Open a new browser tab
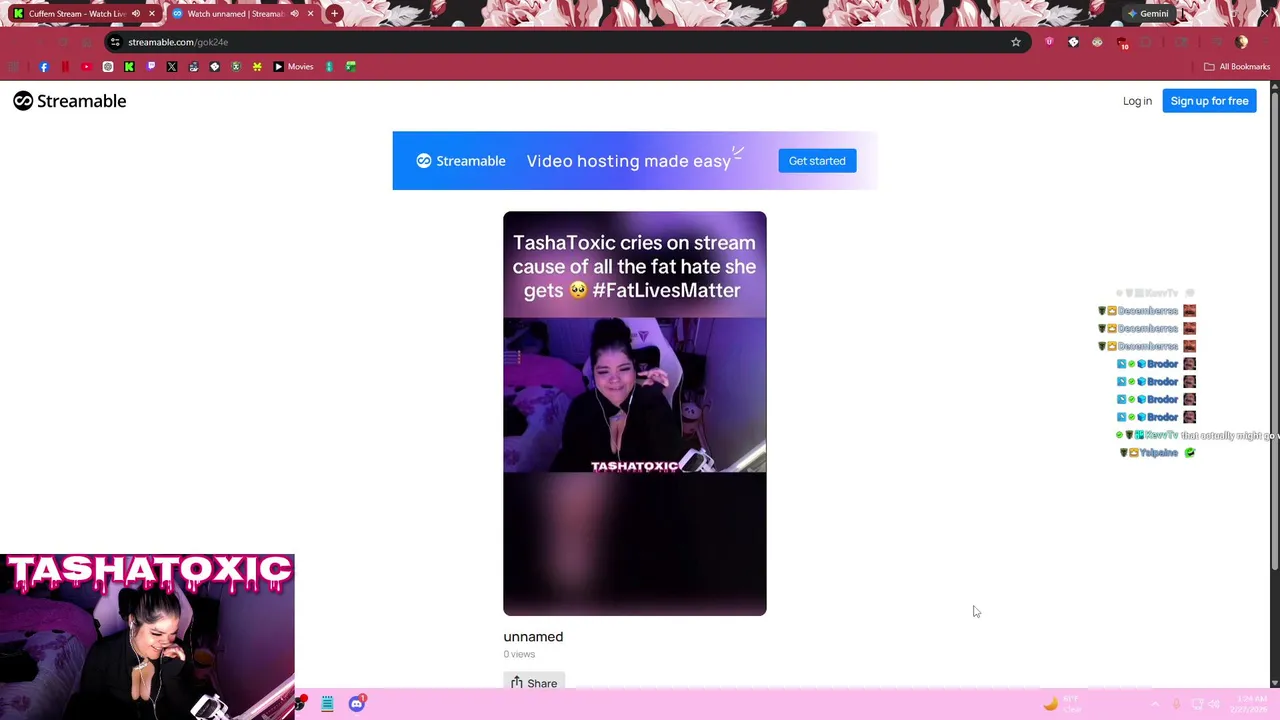 [x=335, y=14]
